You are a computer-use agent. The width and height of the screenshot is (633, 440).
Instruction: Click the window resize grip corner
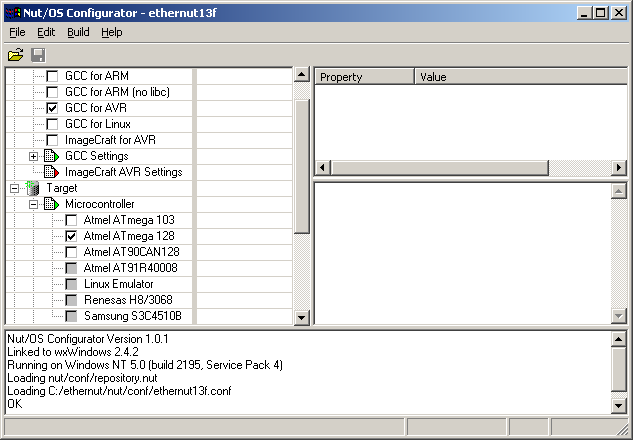(623, 430)
